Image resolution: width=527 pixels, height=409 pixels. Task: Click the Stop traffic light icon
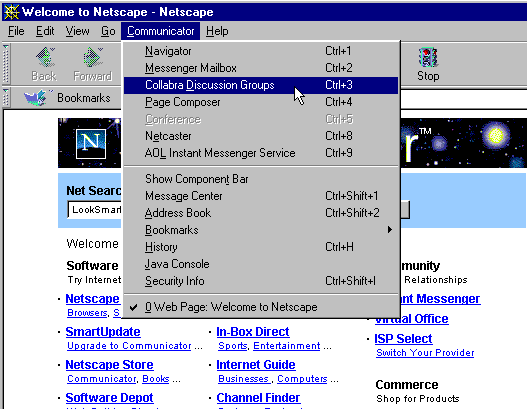coord(428,57)
